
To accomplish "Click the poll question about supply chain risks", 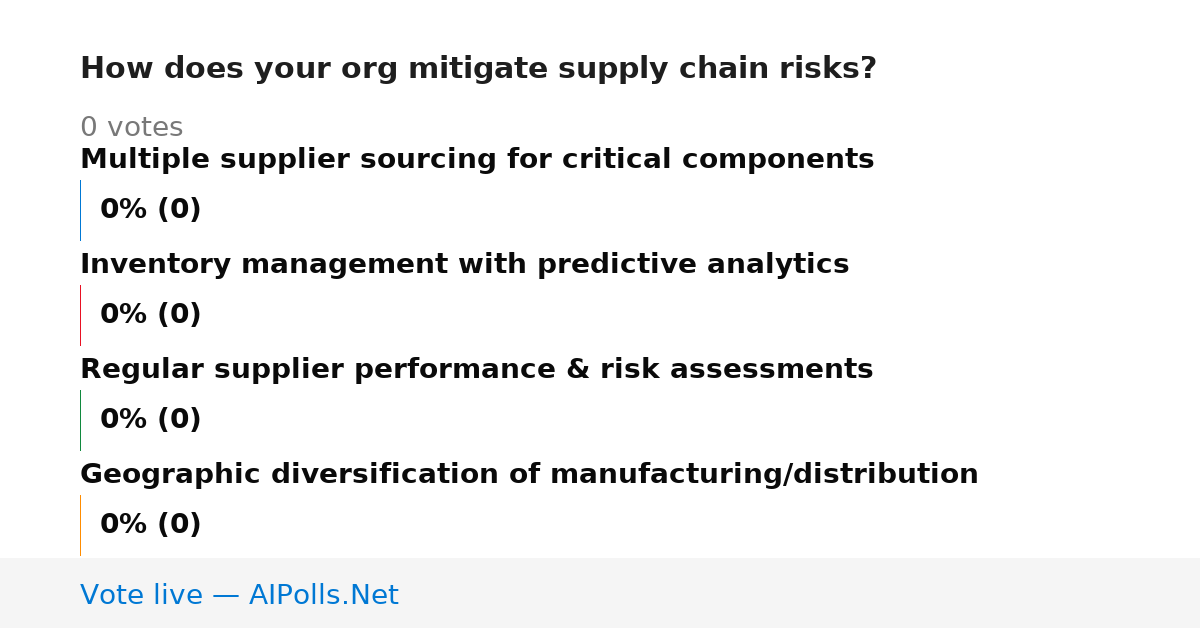I will tap(478, 69).
